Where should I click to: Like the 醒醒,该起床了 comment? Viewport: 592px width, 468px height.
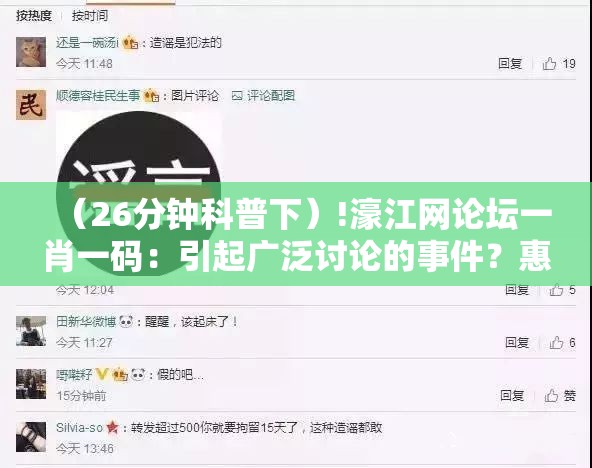point(557,343)
